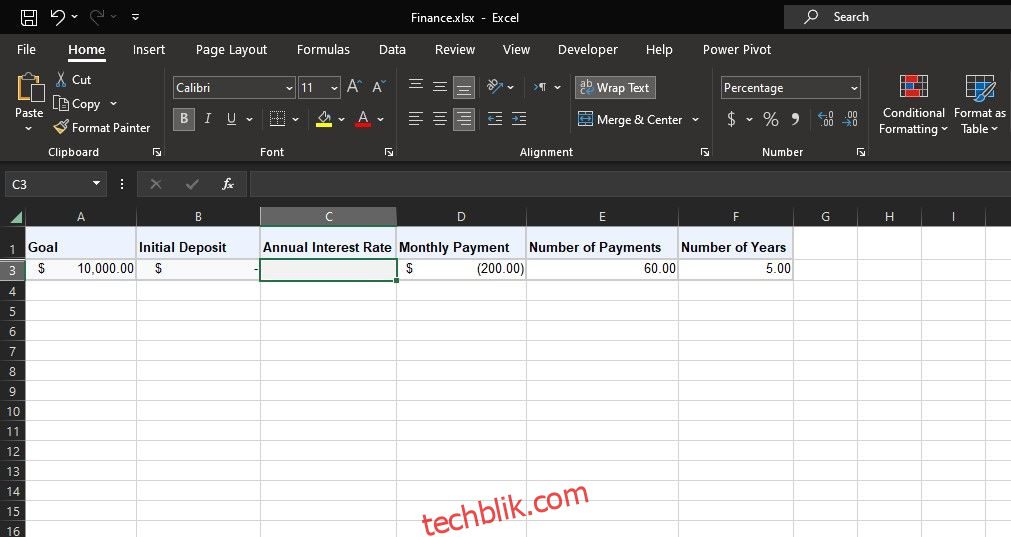Increase font size
This screenshot has height=537, width=1011.
[x=354, y=86]
